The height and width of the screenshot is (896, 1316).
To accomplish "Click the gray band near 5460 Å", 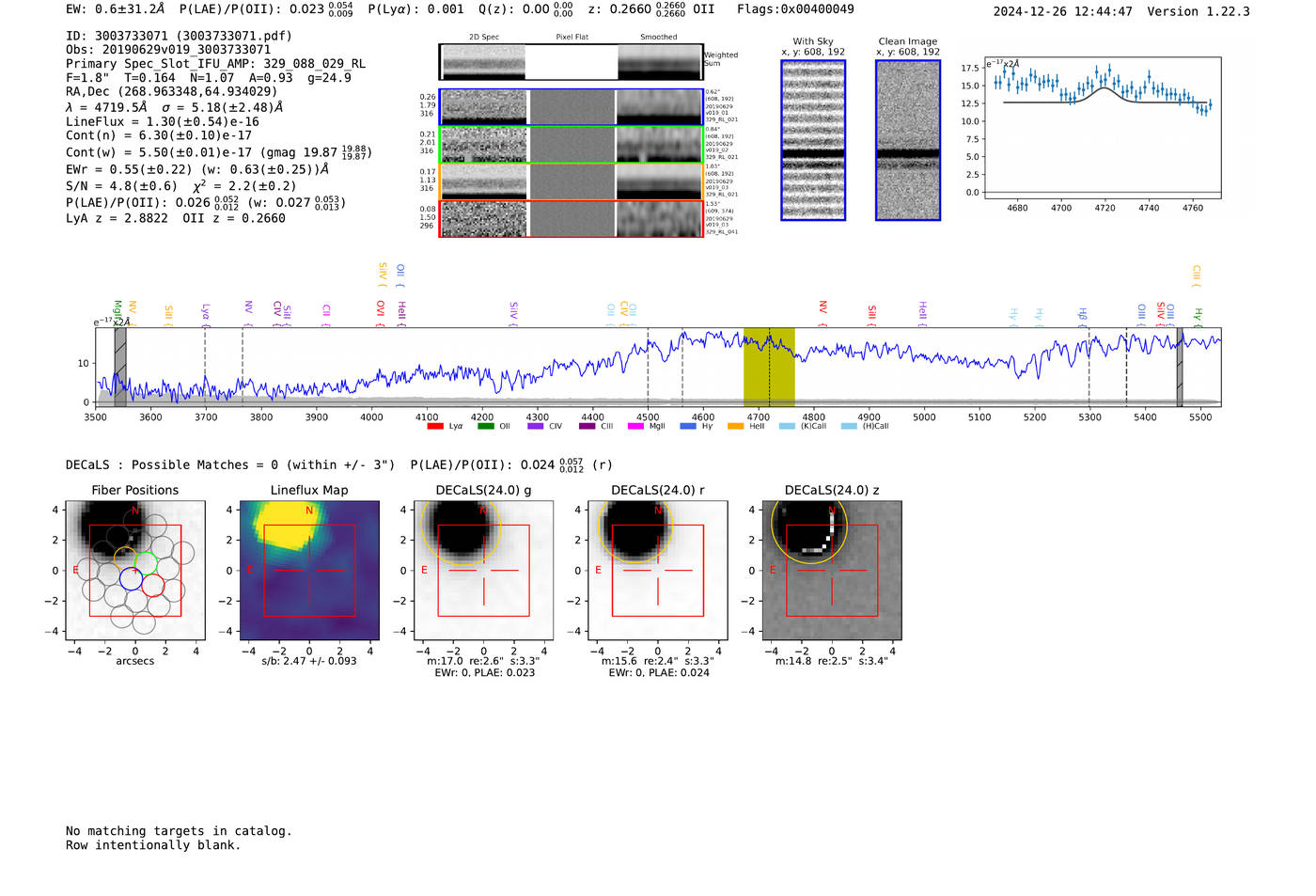I will [x=1180, y=367].
